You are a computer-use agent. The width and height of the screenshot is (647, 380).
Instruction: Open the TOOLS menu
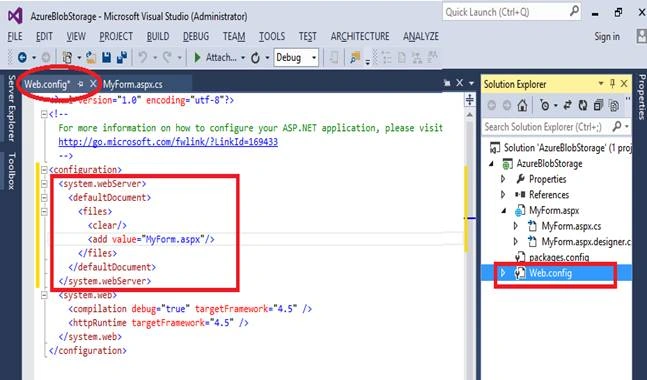point(272,36)
